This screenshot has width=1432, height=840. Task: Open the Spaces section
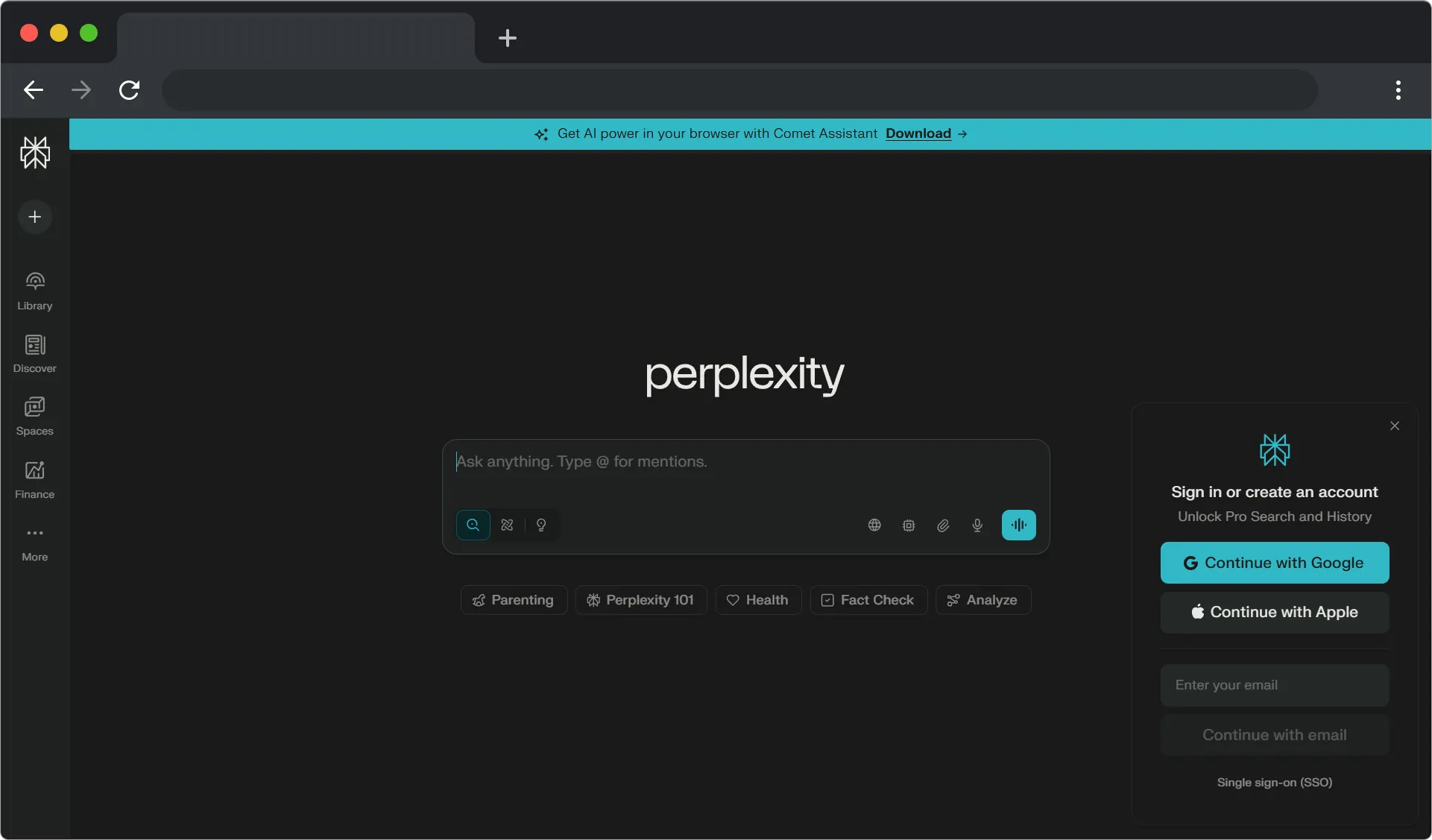pos(35,414)
